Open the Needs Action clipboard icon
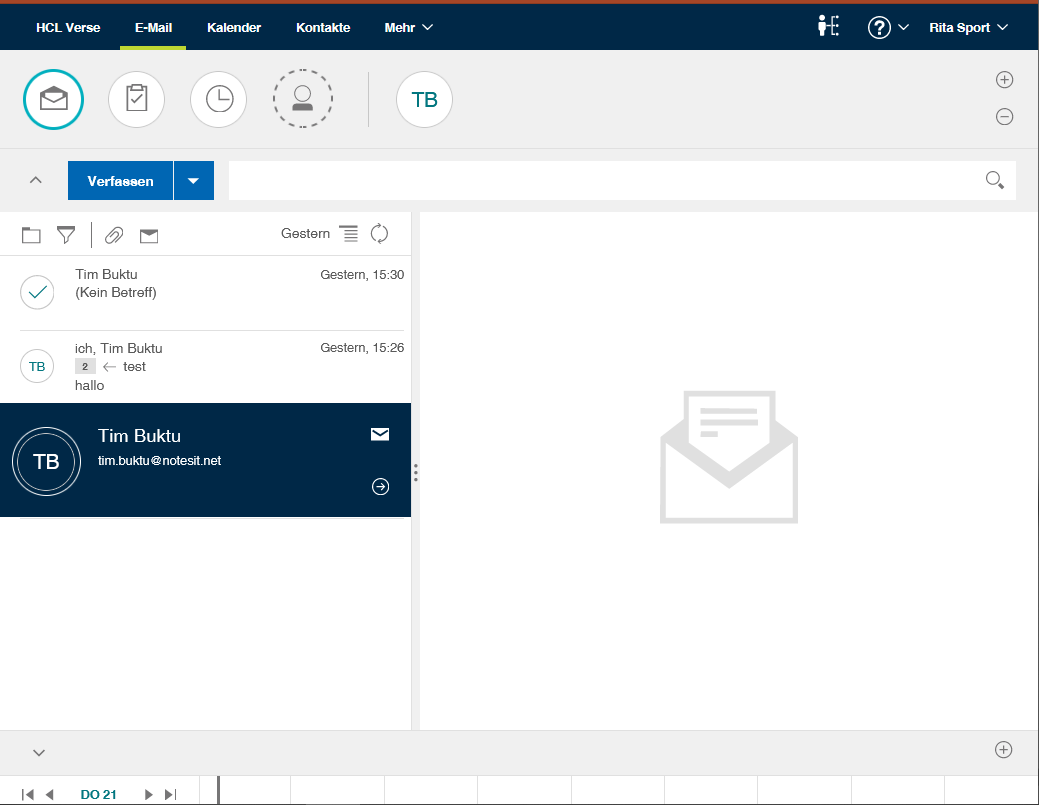 pyautogui.click(x=136, y=100)
